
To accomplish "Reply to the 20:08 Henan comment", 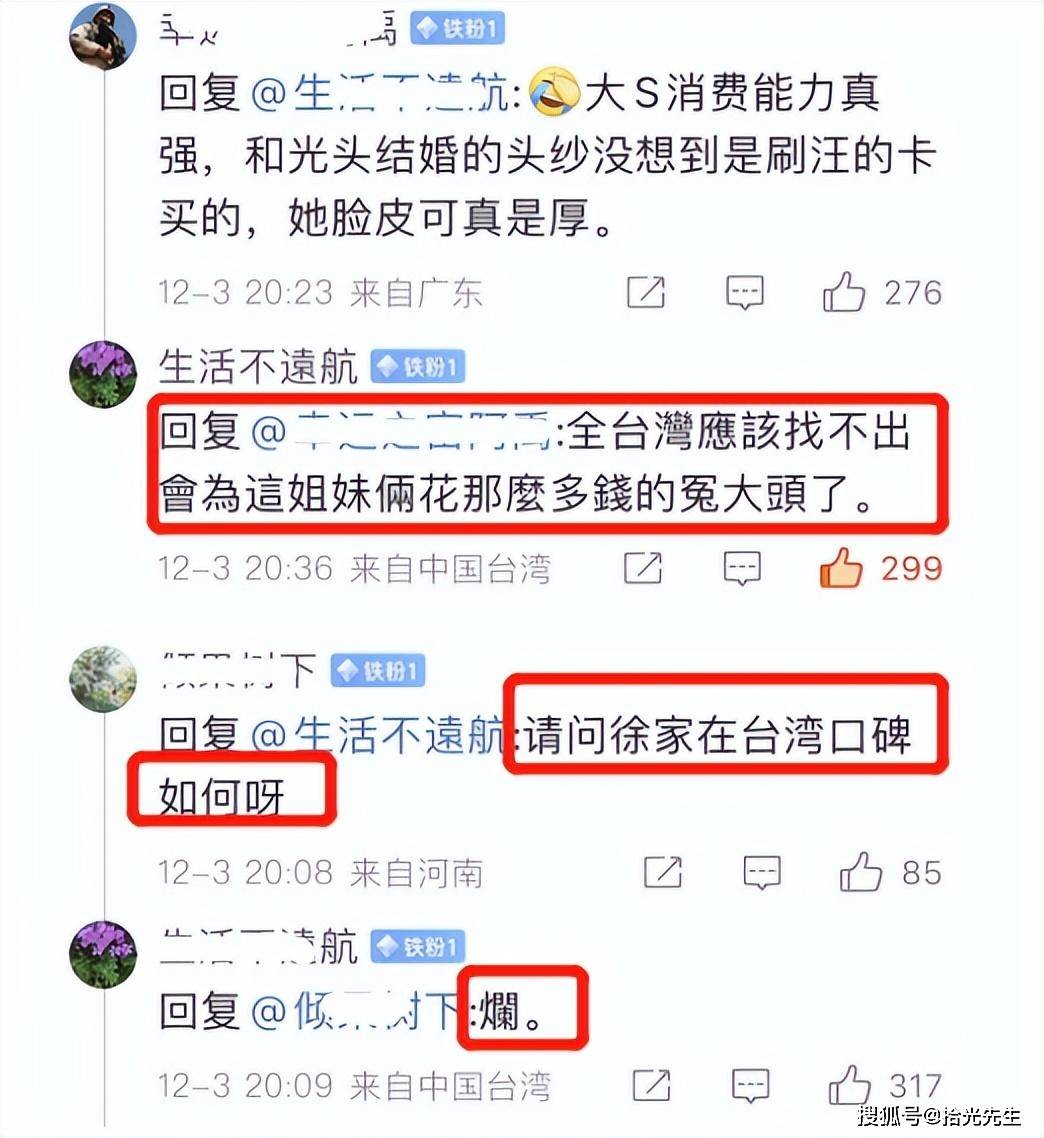I will [762, 872].
